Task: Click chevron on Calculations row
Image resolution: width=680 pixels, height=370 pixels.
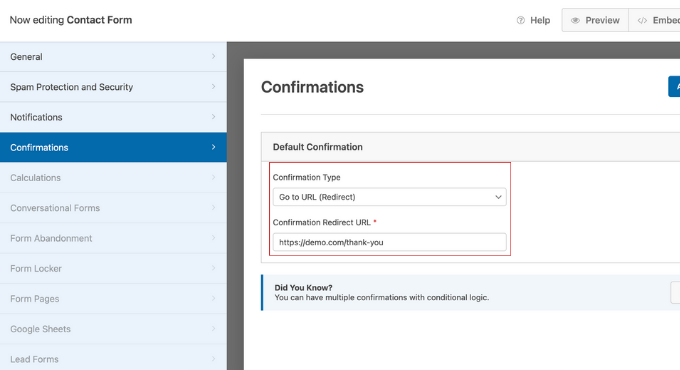Action: tap(213, 177)
